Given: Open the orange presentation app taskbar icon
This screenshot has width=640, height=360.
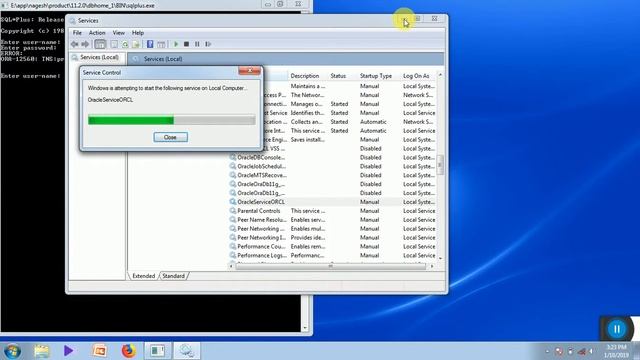Looking at the screenshot, I should tap(99, 351).
